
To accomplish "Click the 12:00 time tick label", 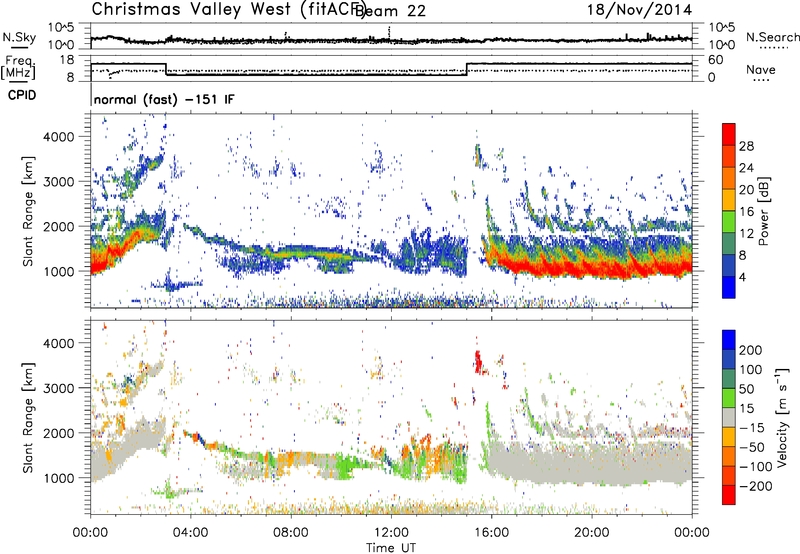I will click(391, 533).
